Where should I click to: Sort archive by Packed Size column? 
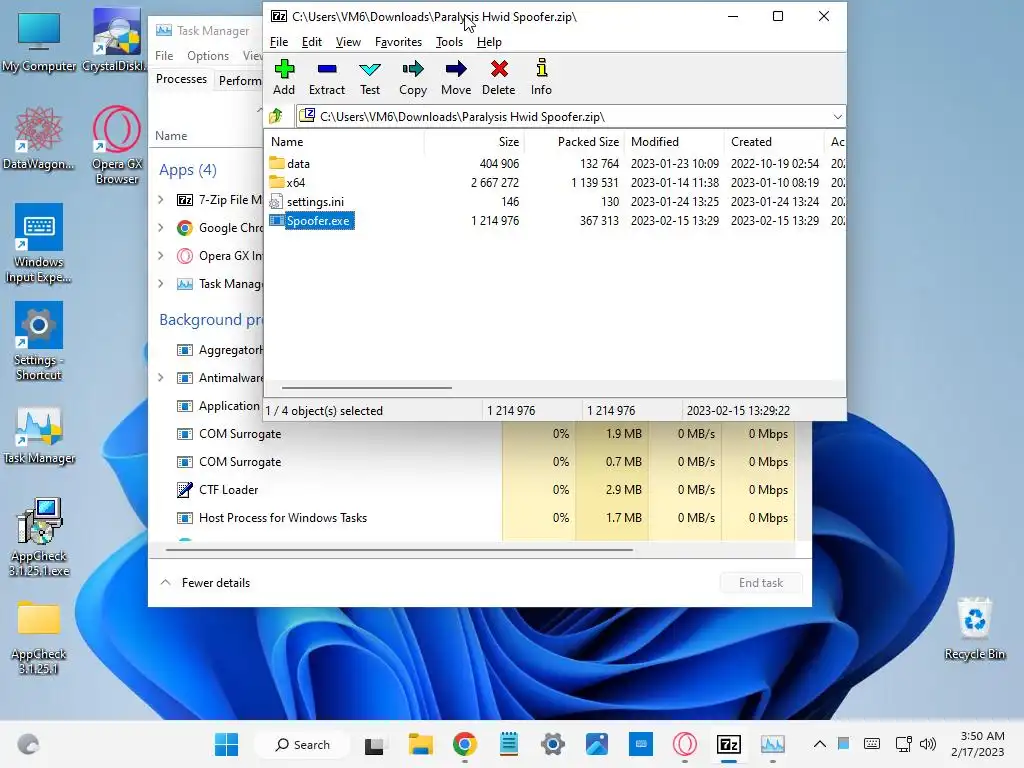pyautogui.click(x=575, y=142)
